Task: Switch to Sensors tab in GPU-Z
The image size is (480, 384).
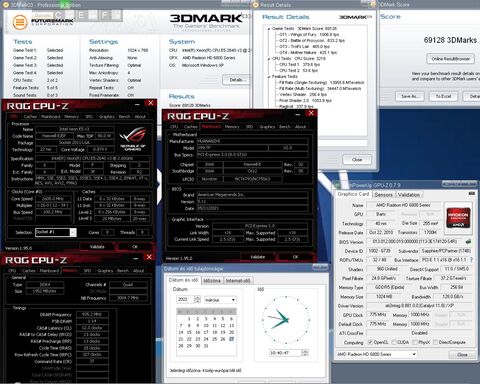Action: (383, 194)
